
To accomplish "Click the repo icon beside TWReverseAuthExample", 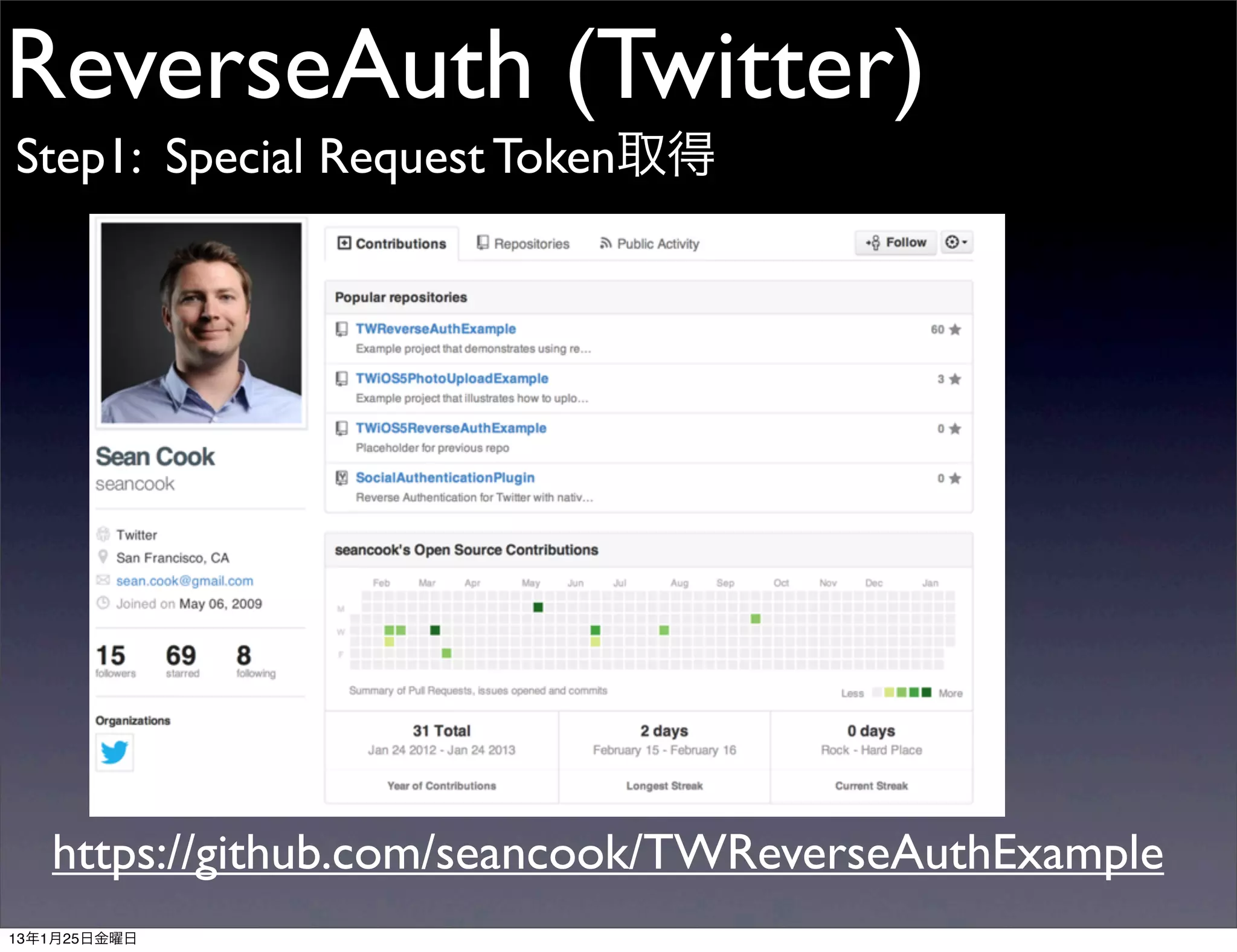I will point(342,329).
